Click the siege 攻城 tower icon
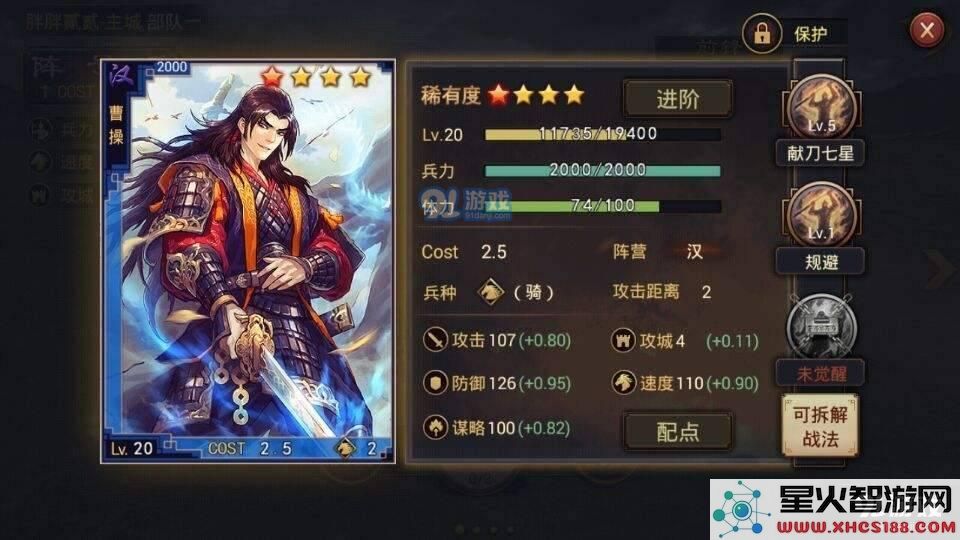The height and width of the screenshot is (540, 960). [623, 340]
